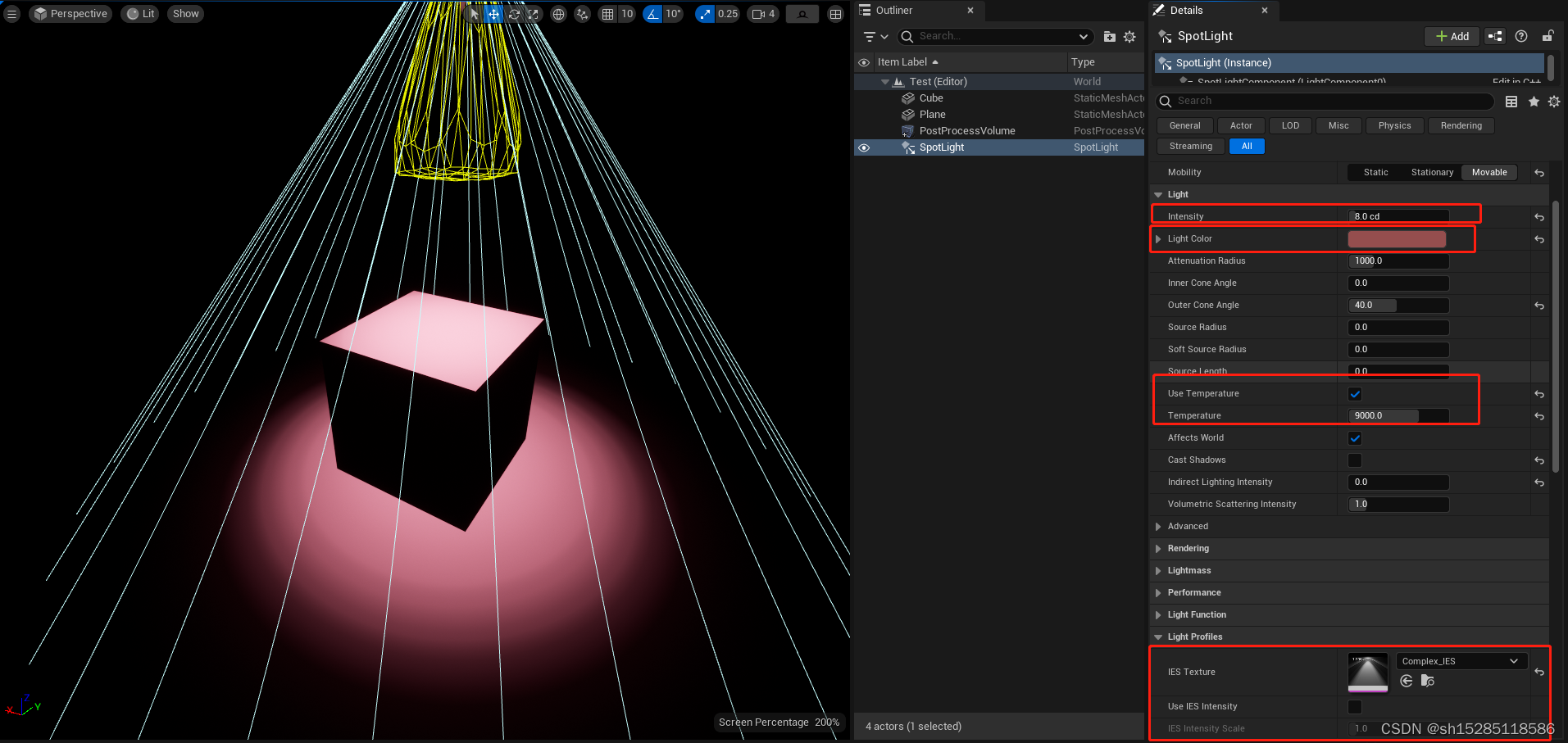Image resolution: width=1568 pixels, height=743 pixels.
Task: Open the Perspective viewpoint dropdown
Action: click(x=70, y=13)
